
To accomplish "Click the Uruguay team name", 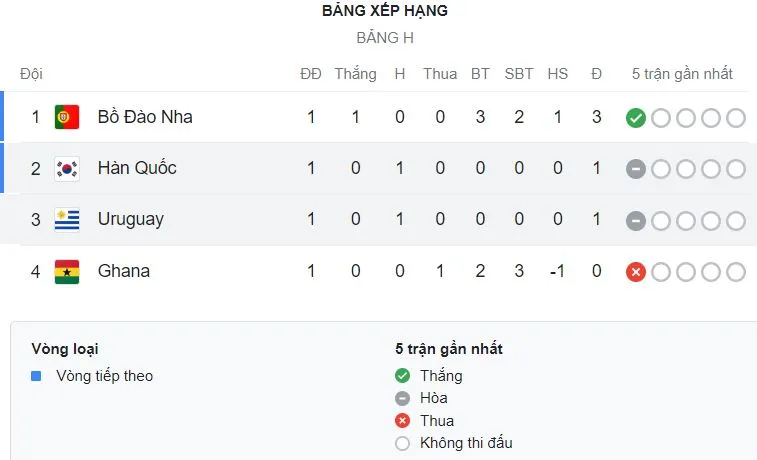I will click(131, 219).
